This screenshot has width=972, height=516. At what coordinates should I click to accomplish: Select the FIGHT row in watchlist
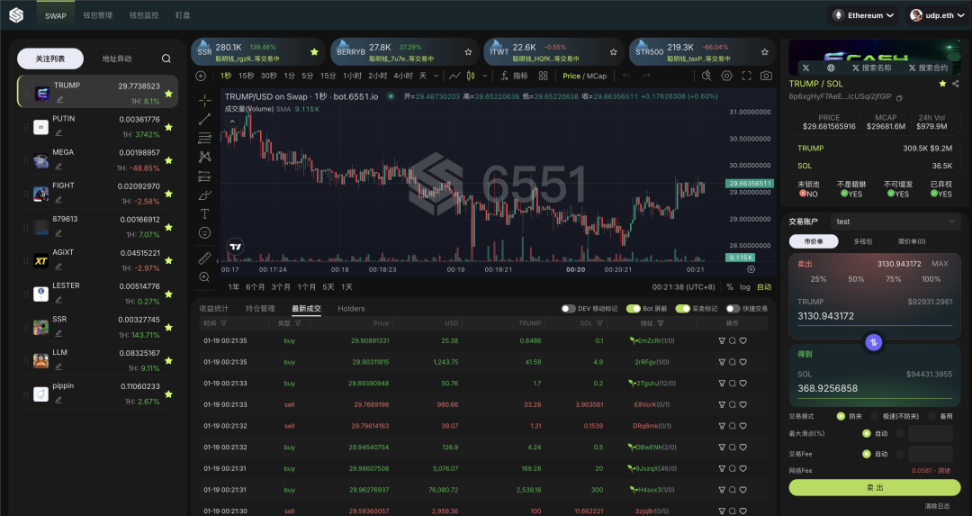click(98, 193)
